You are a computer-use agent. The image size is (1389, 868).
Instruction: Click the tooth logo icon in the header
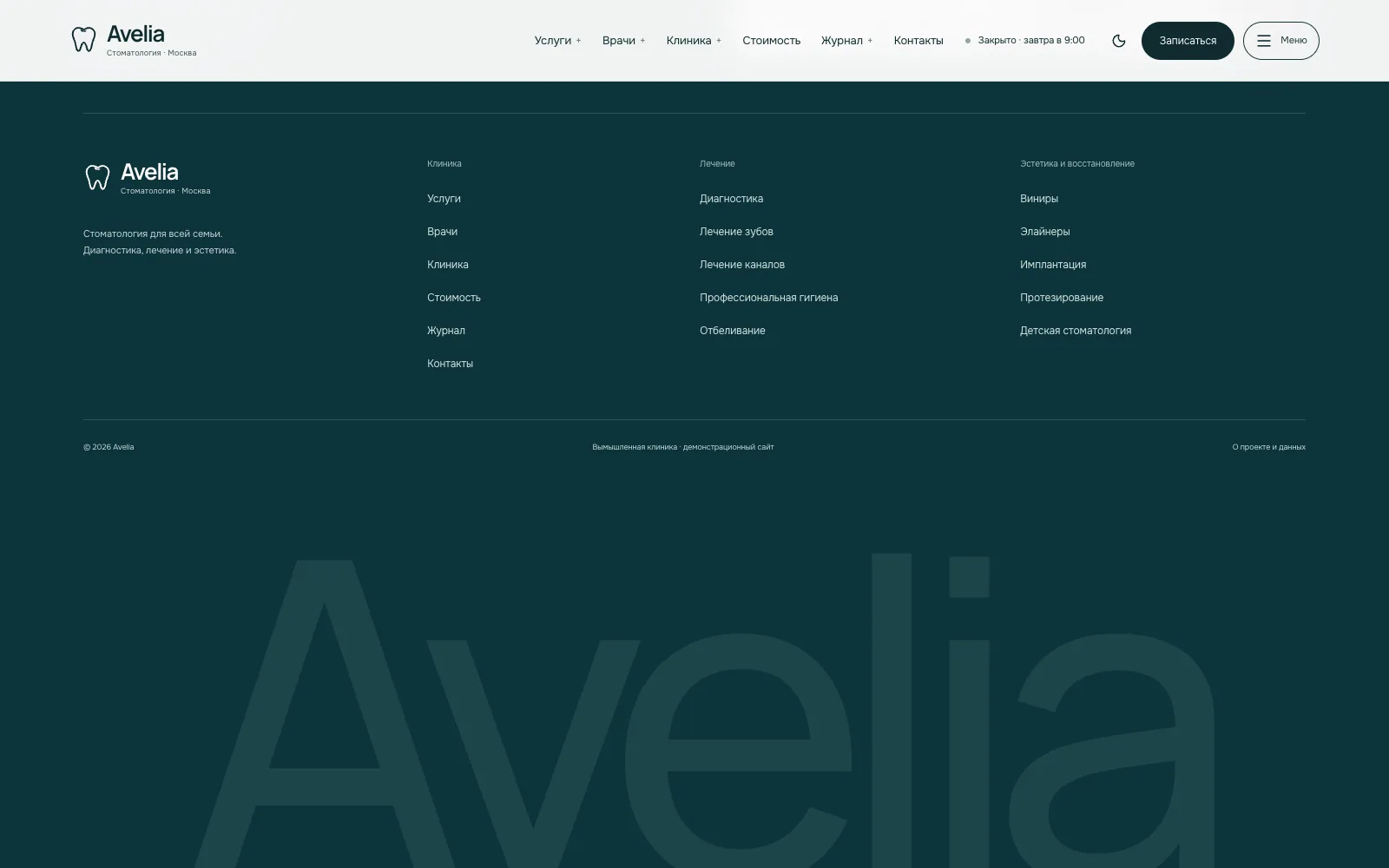83,39
